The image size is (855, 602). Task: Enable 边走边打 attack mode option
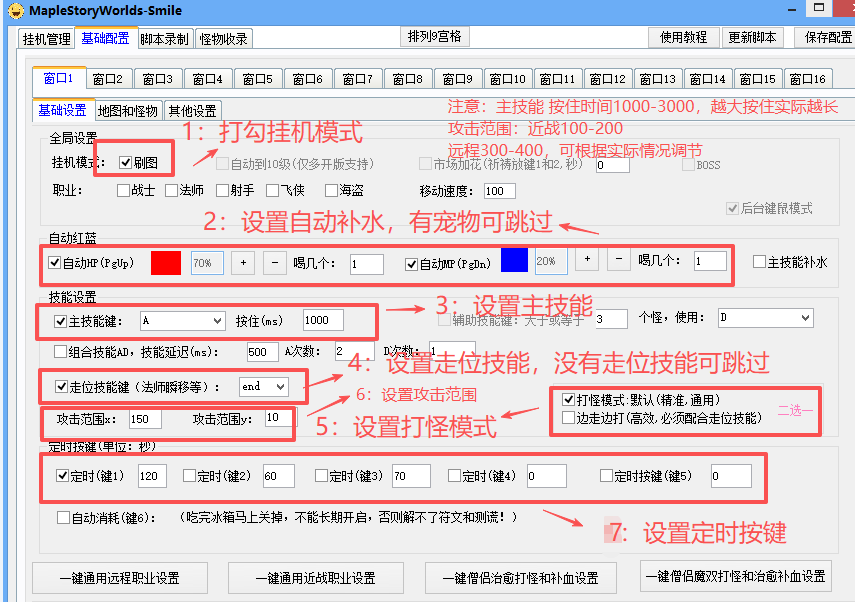[x=569, y=418]
